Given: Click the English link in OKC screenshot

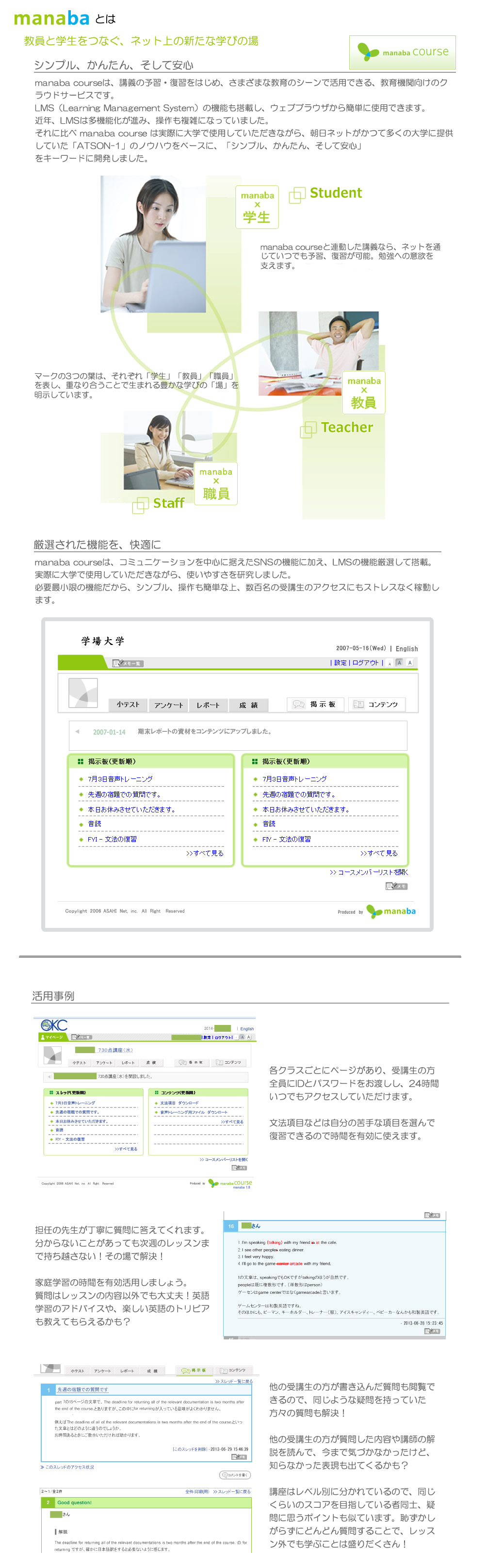Looking at the screenshot, I should 246,1029.
